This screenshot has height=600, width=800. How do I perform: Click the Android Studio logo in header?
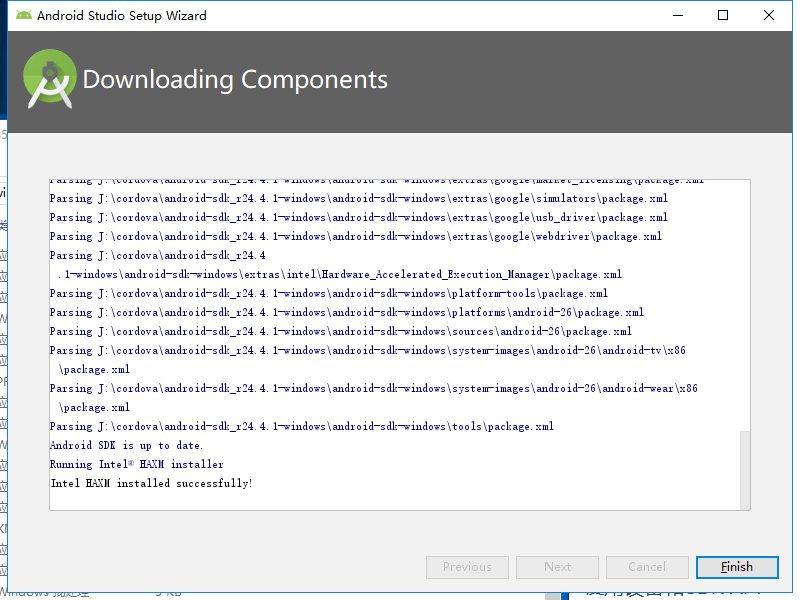[49, 79]
